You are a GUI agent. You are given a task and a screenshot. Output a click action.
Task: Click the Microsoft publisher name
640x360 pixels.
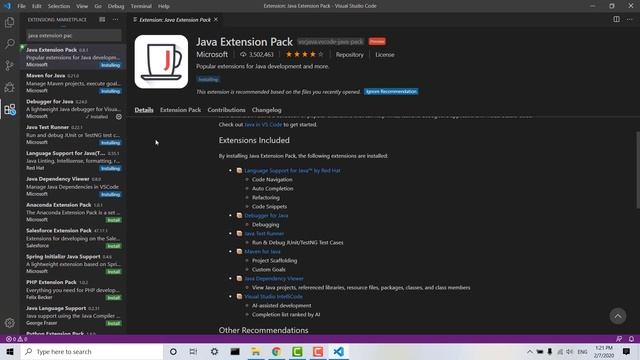(x=212, y=54)
